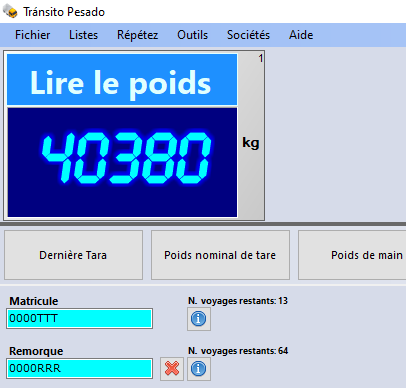This screenshot has width=406, height=388.
Task: Open the Outils menu
Action: [x=192, y=35]
